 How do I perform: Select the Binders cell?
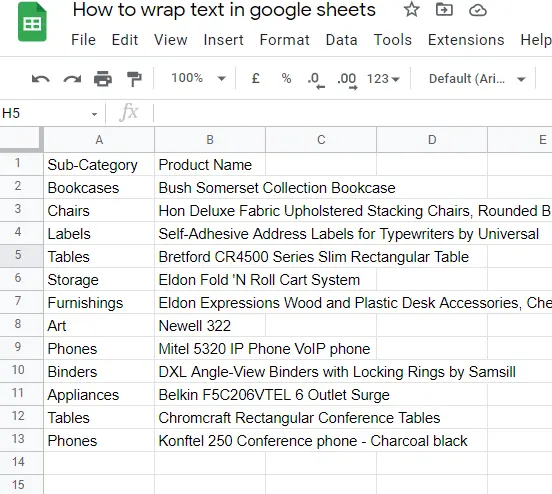99,371
